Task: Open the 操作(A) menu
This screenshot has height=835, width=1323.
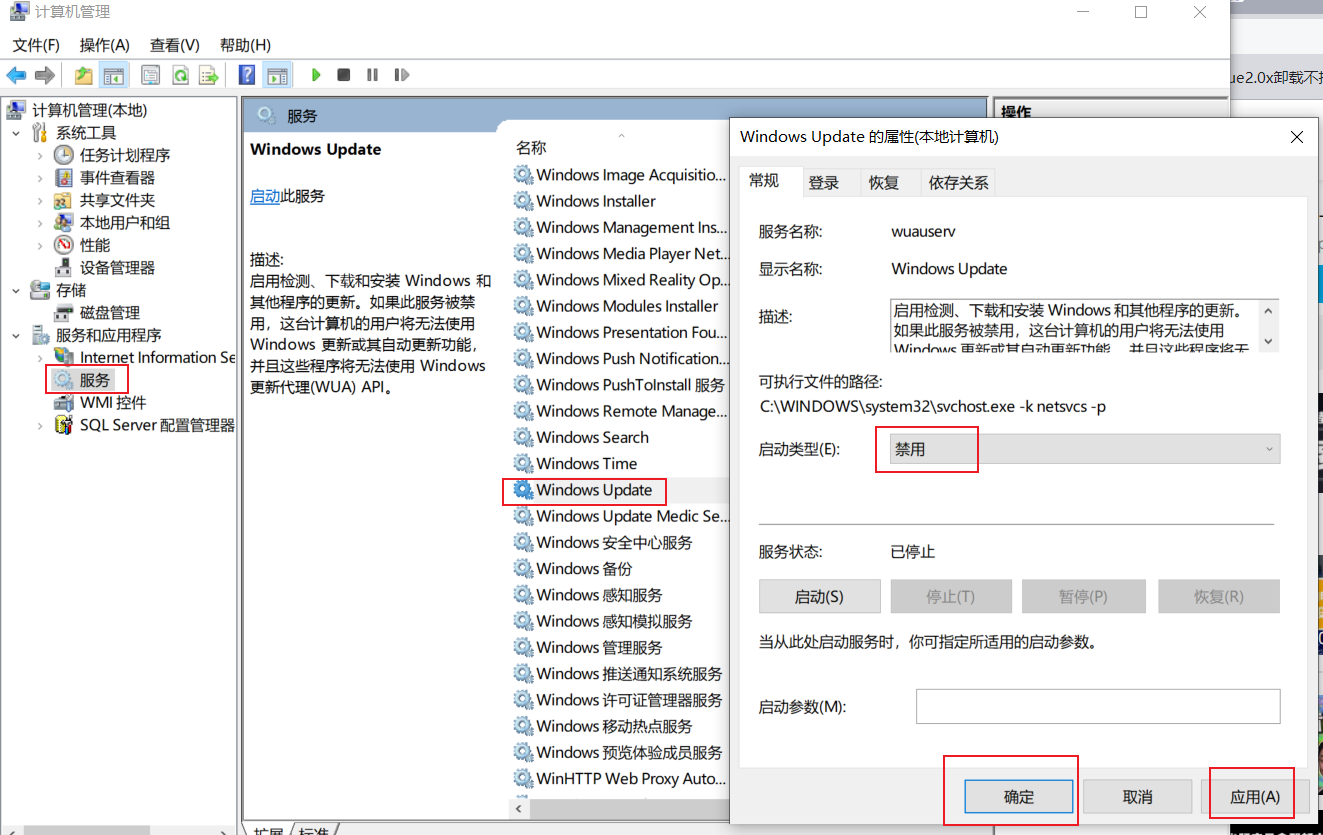Action: point(105,45)
